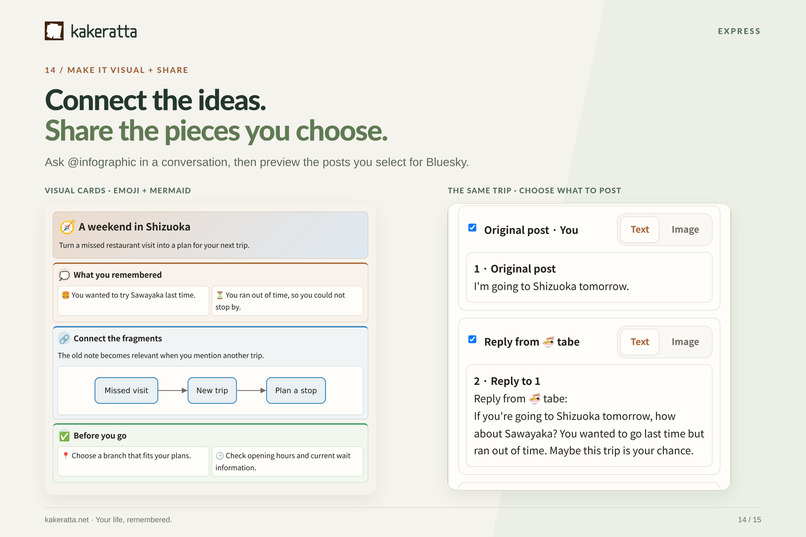The image size is (806, 537).
Task: Click the New trip diagram node
Action: (x=212, y=391)
